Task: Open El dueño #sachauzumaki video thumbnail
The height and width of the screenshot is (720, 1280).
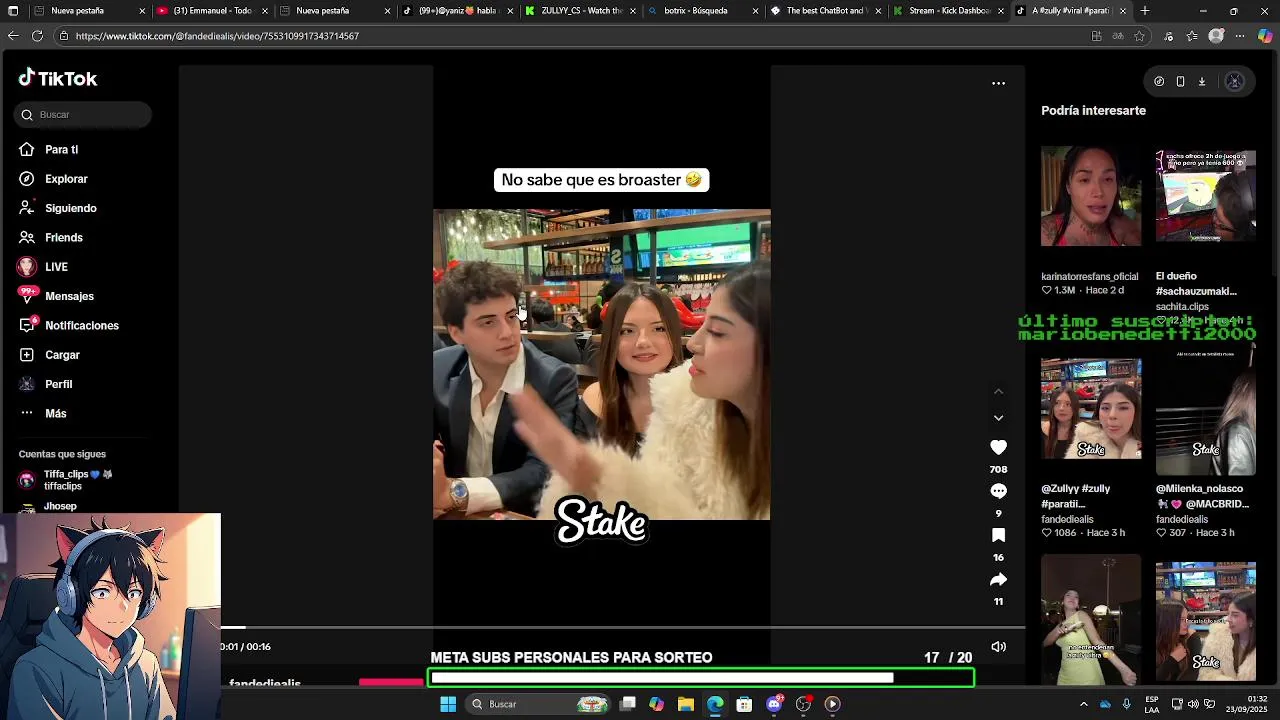Action: coord(1206,198)
